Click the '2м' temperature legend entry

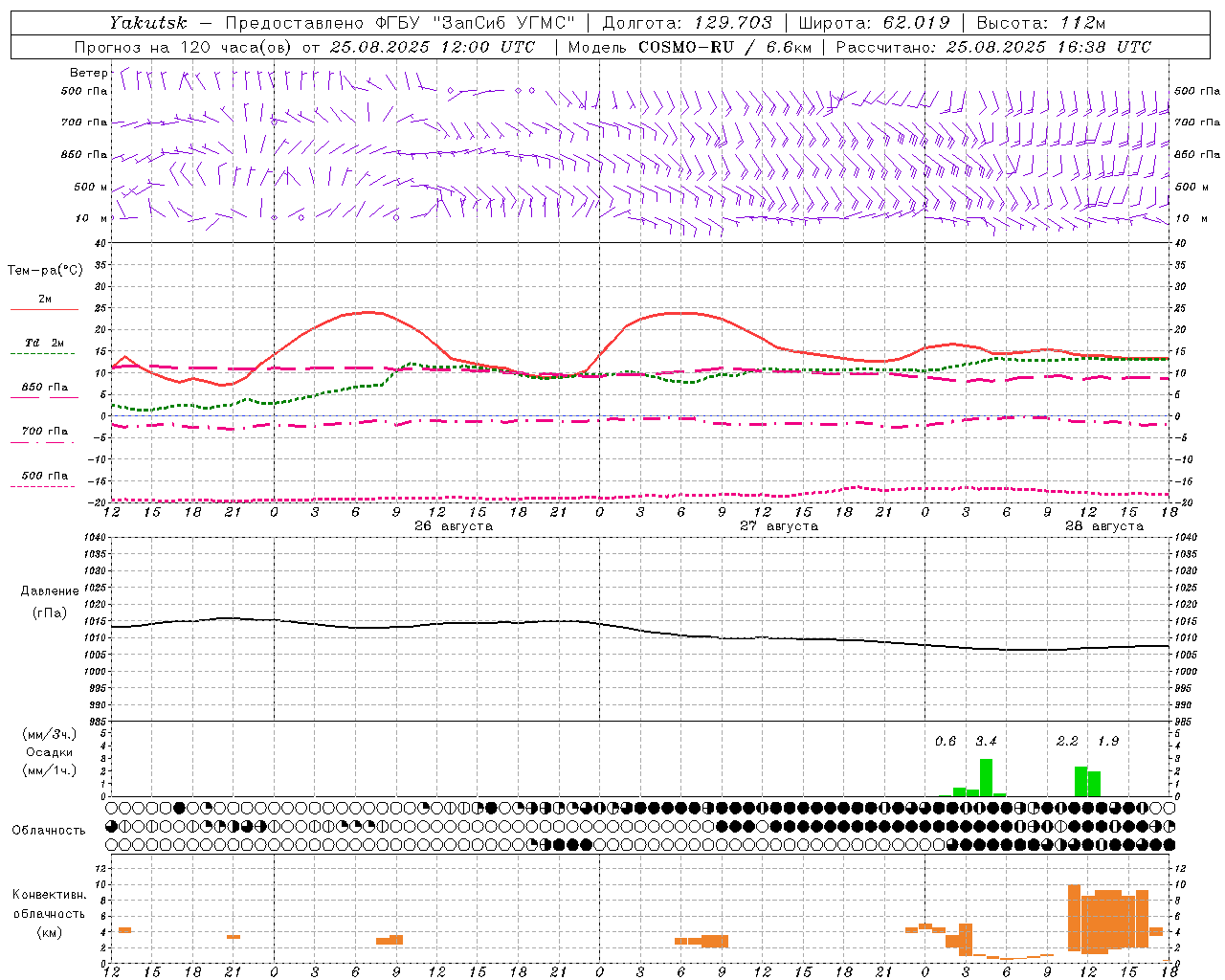click(x=45, y=300)
